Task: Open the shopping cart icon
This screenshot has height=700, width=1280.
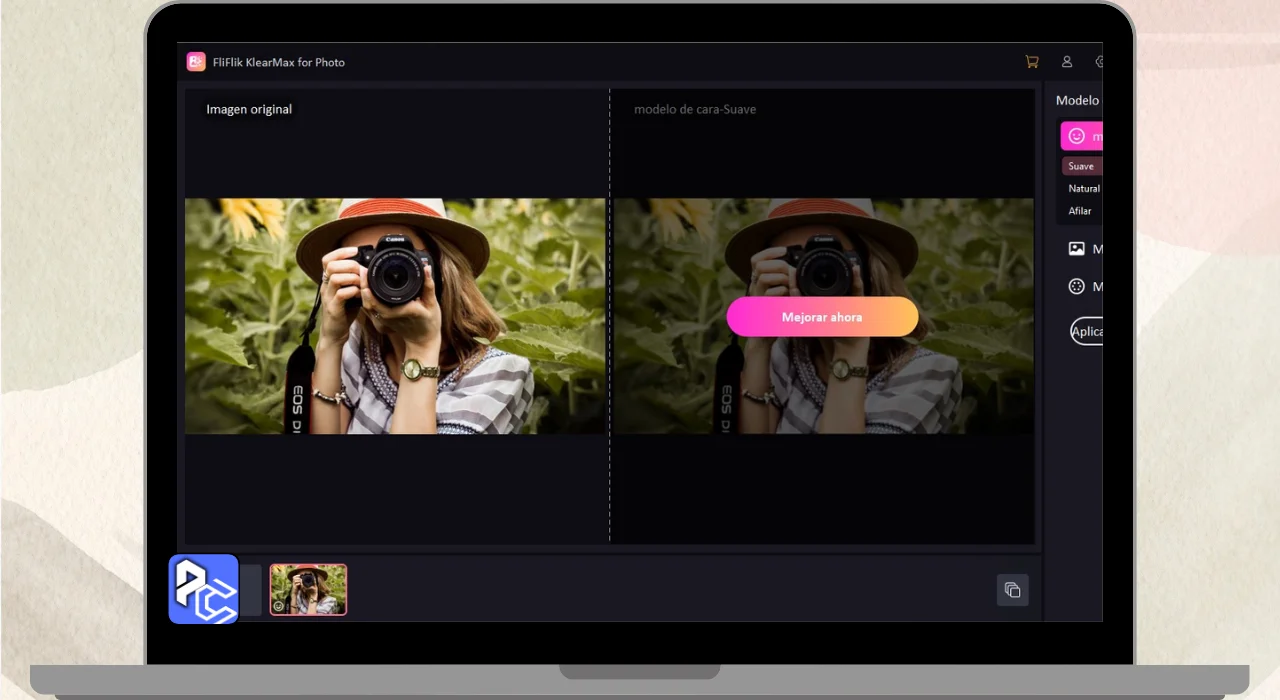Action: coord(1032,62)
